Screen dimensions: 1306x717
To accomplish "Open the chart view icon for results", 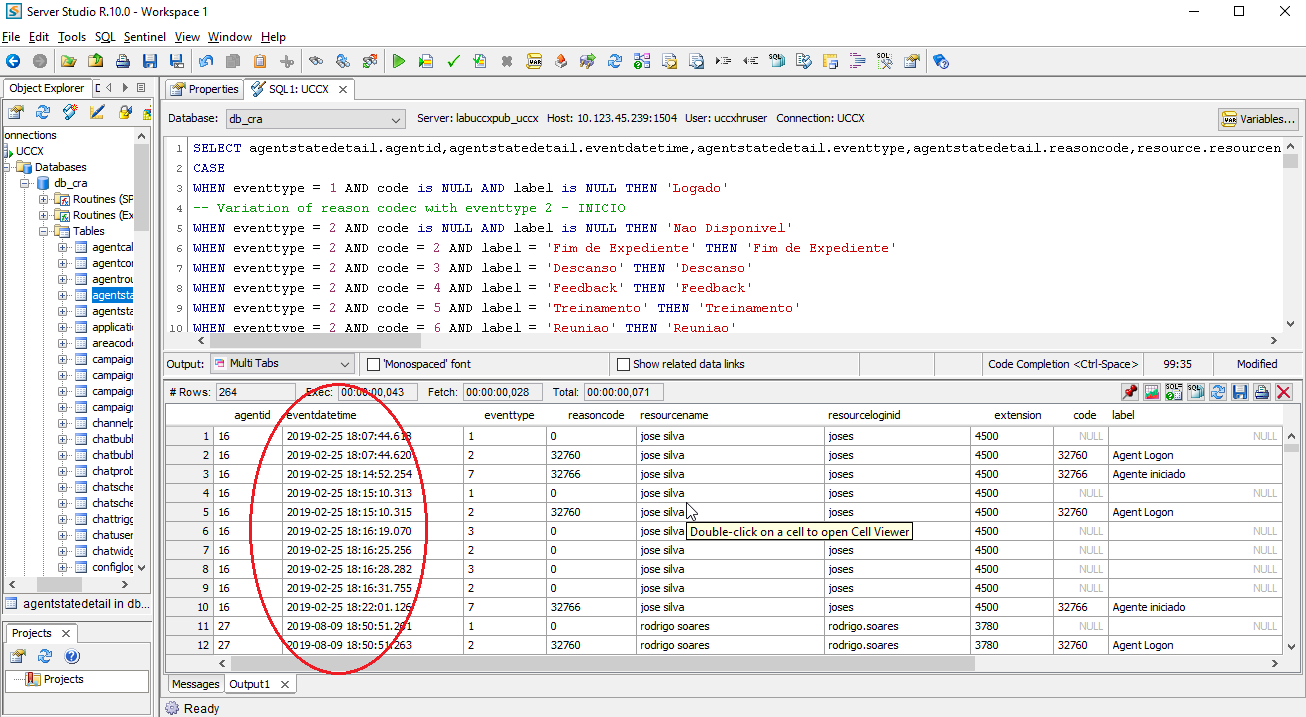I will click(1152, 392).
